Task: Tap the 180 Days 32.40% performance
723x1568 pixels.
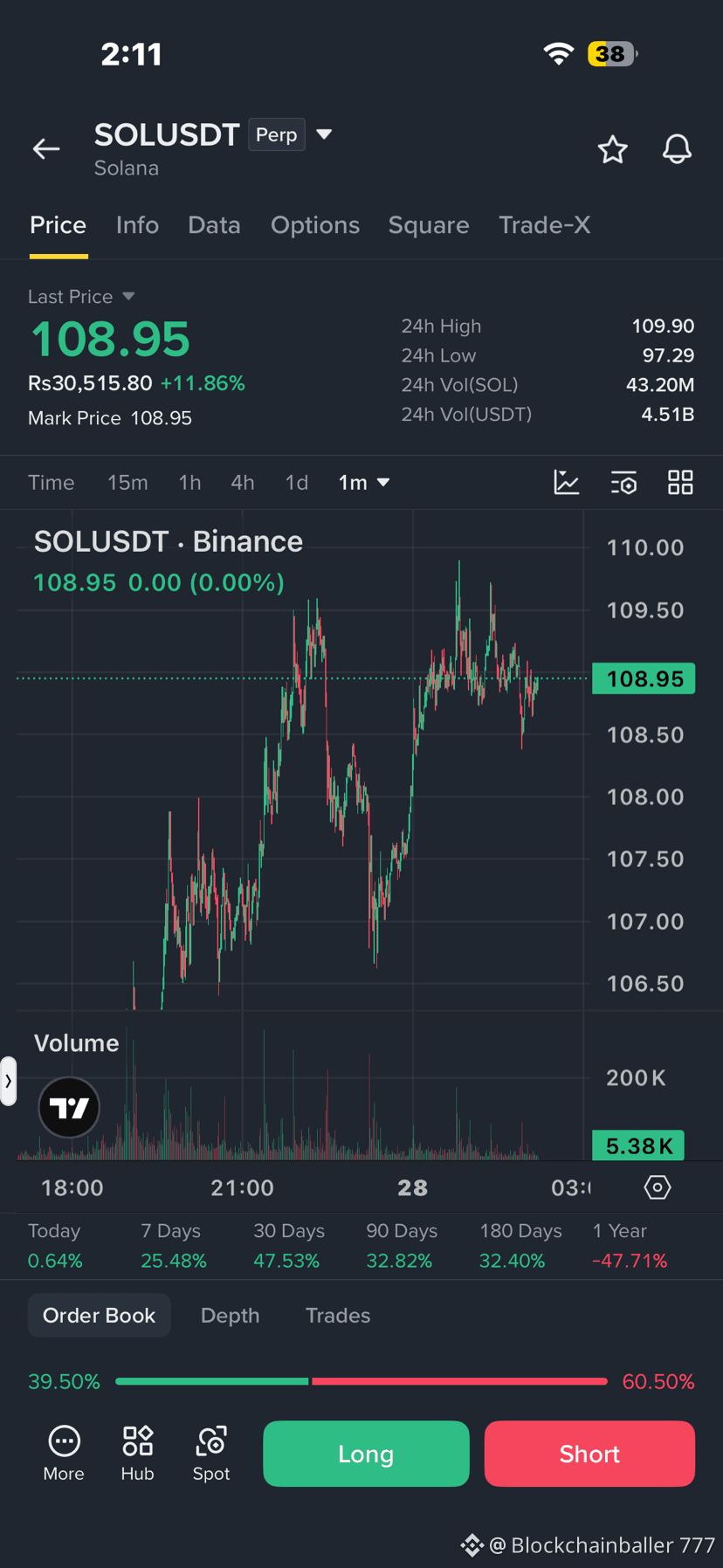Action: (520, 1246)
